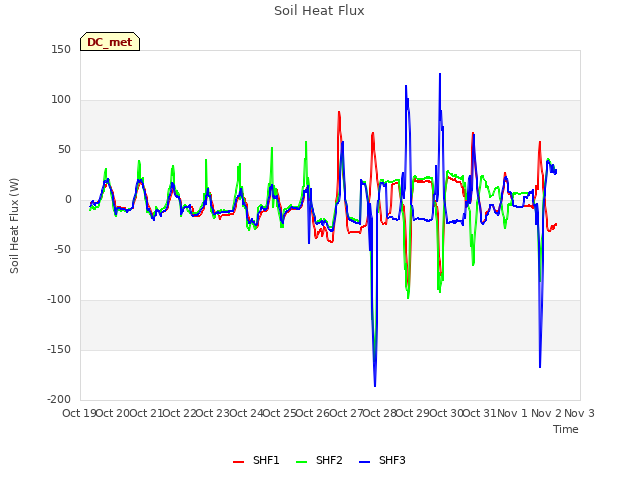The width and height of the screenshot is (640, 480).
Task: Click the Oct 31 x-axis tick label
Action: 479,413
